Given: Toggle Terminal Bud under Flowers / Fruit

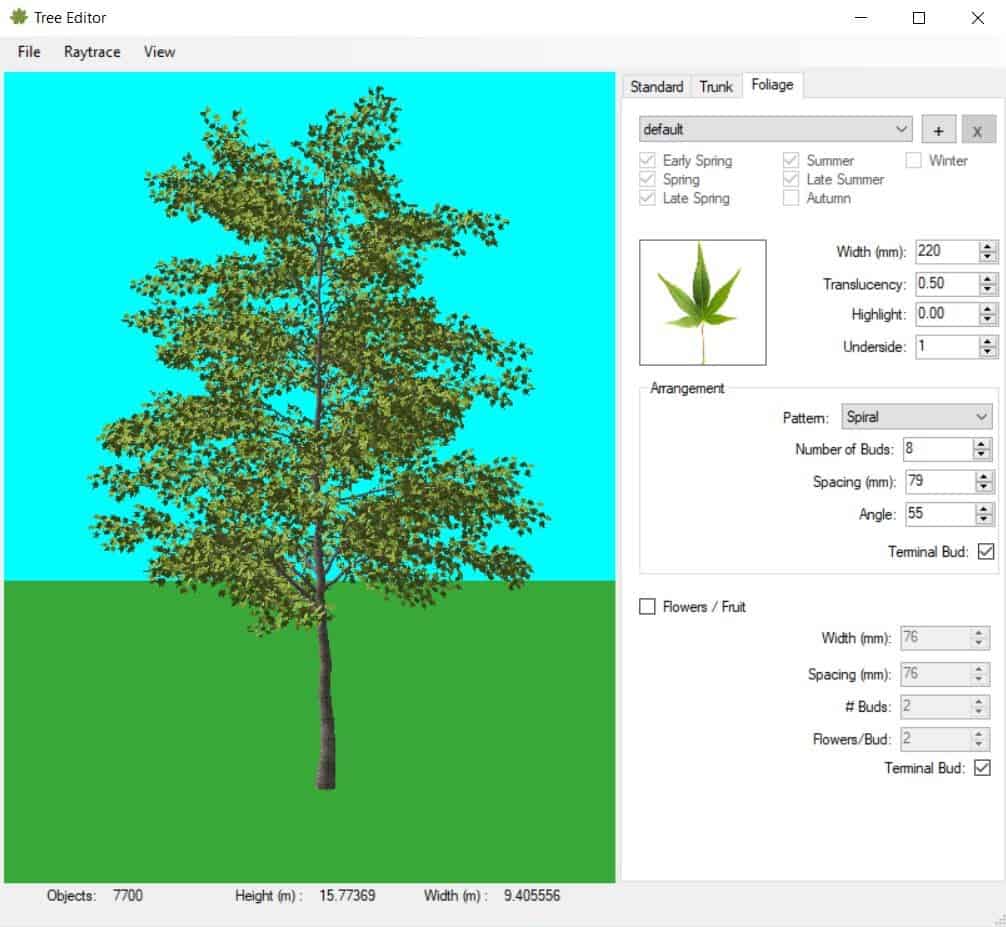Looking at the screenshot, I should click(982, 768).
